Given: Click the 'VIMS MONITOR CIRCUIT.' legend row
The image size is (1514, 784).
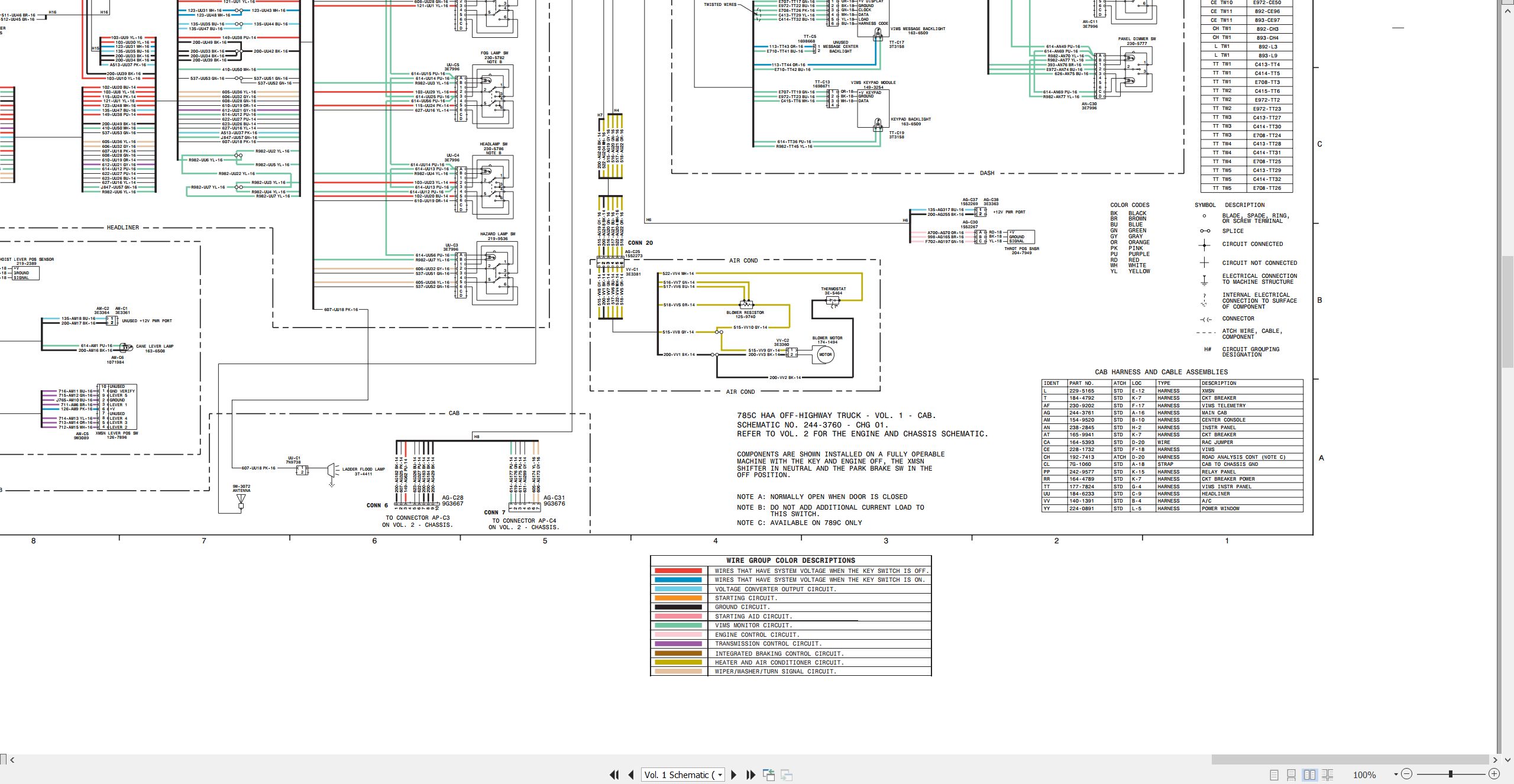Looking at the screenshot, I should tap(791, 626).
